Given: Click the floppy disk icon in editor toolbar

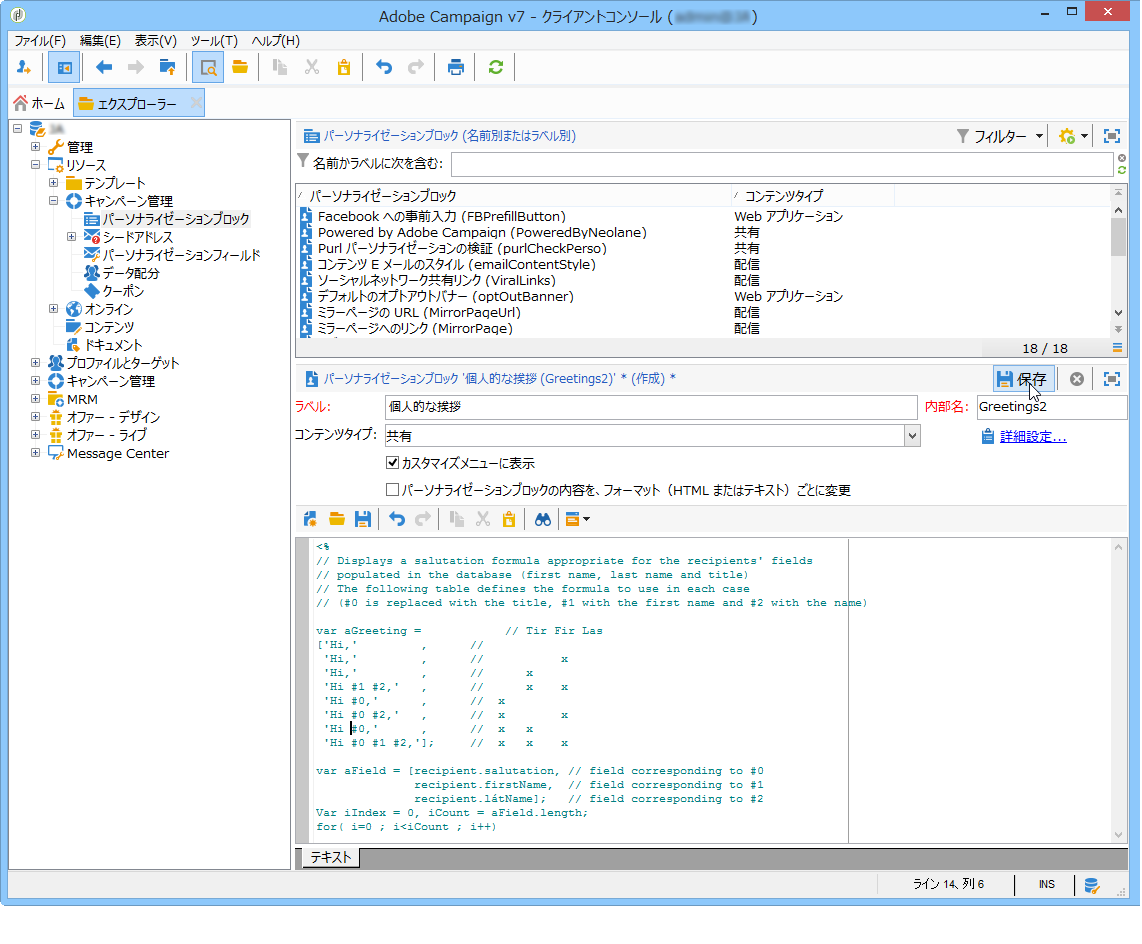Looking at the screenshot, I should pyautogui.click(x=363, y=519).
